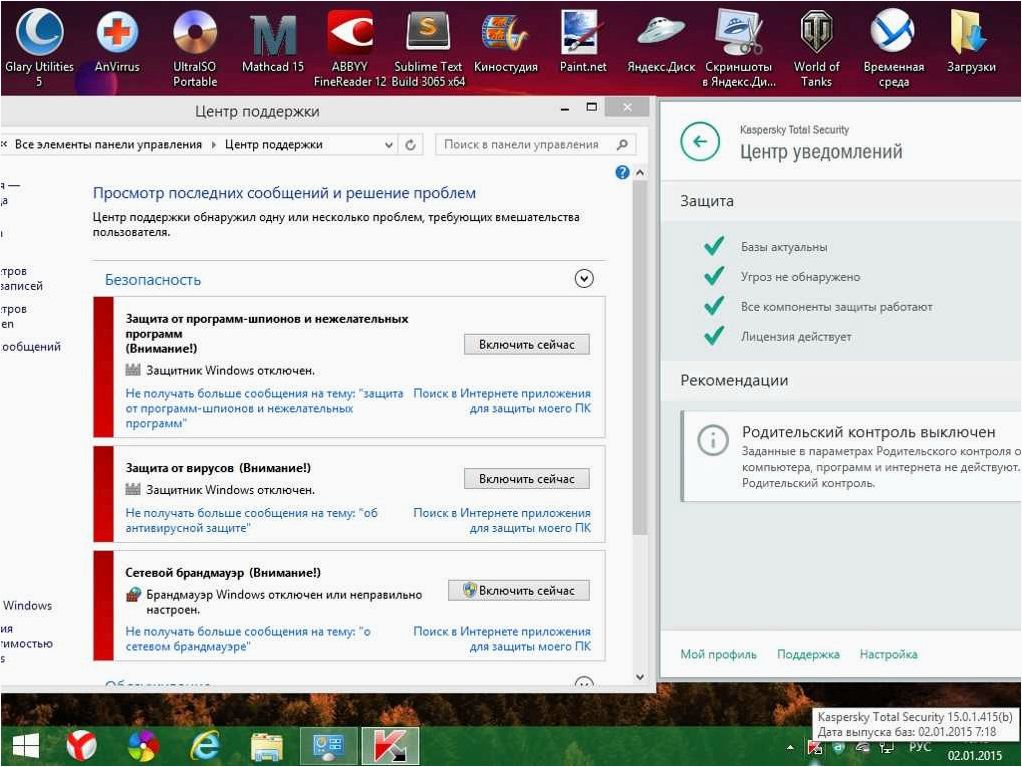Click the 02.01.2015 date in taskbar
1022x767 pixels.
coord(975,755)
